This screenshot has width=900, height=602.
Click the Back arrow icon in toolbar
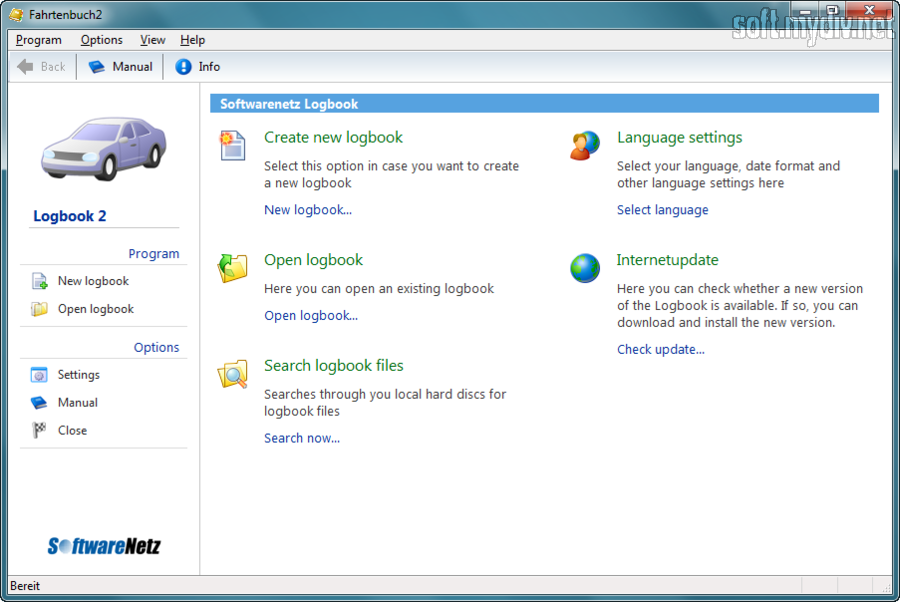tap(25, 67)
